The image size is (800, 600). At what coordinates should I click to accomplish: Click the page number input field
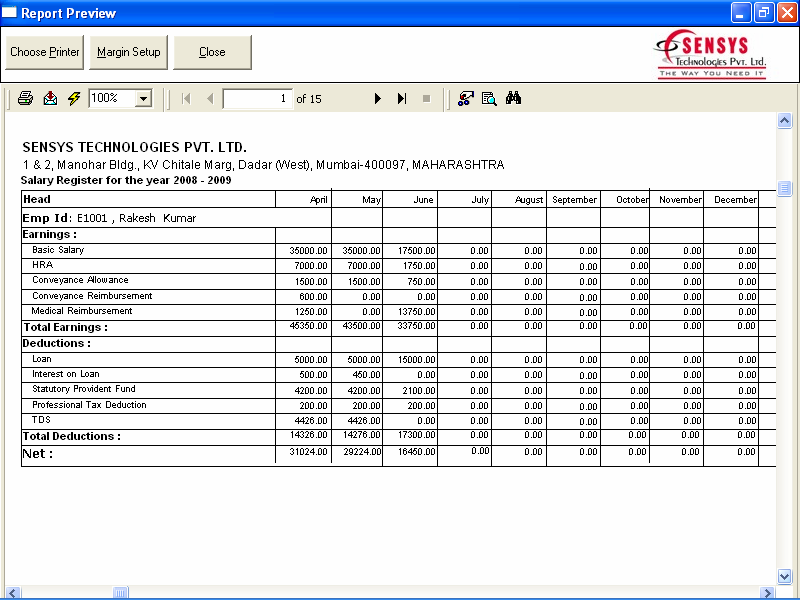click(x=258, y=98)
